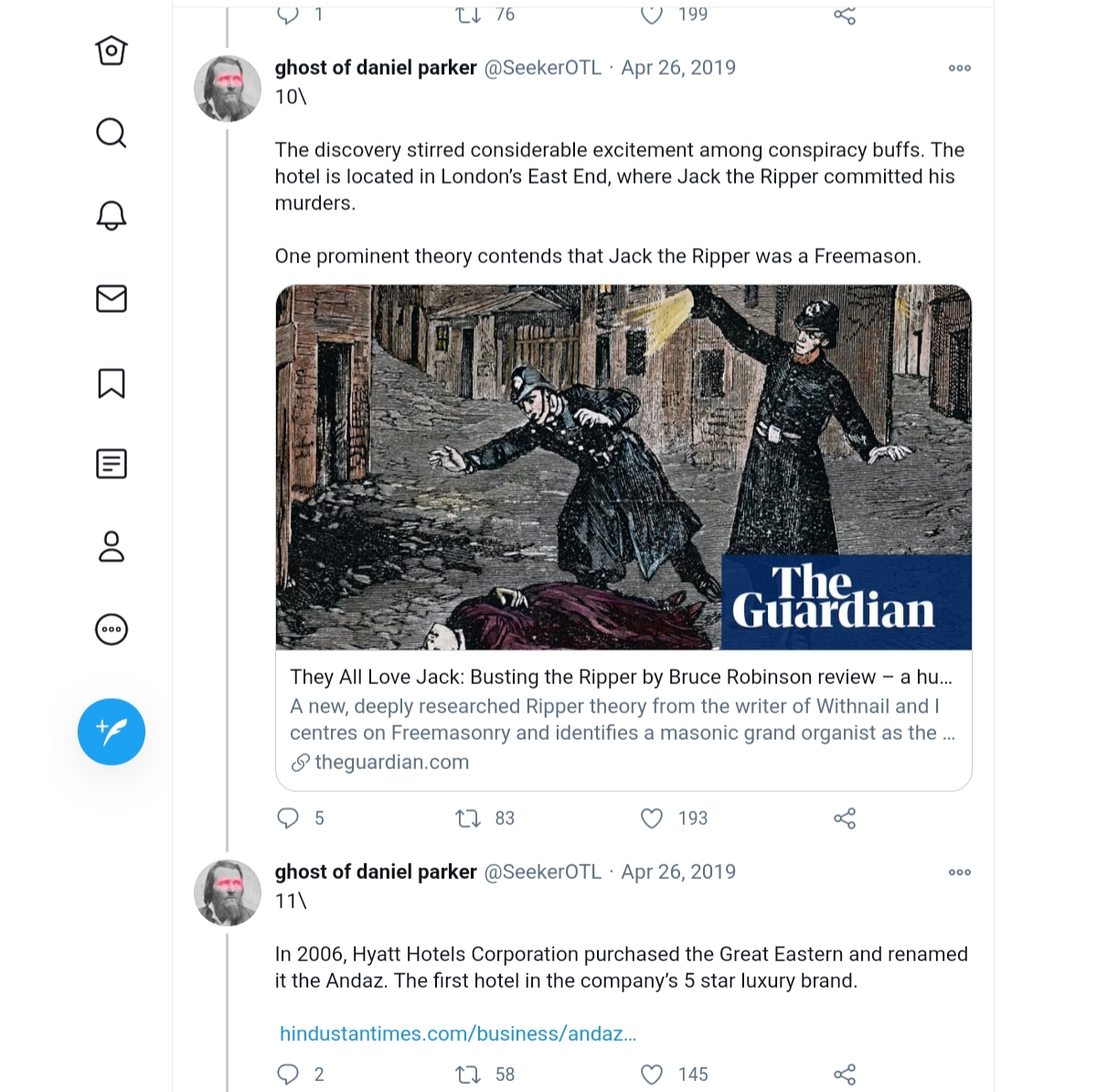Open more options on tweet 11\
1097x1092 pixels.
tap(960, 873)
